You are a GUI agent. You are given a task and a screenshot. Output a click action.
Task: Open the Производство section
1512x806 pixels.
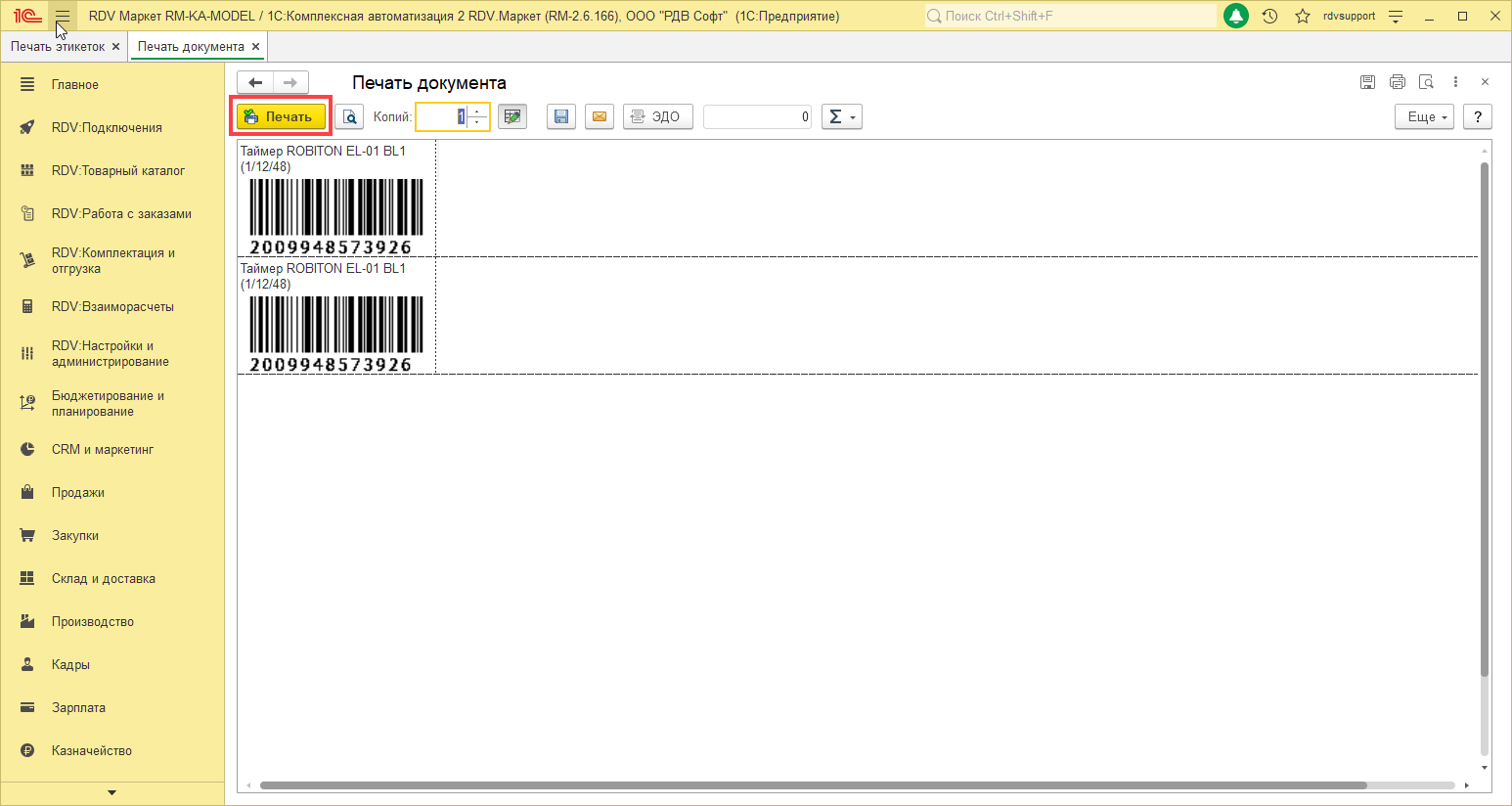pos(112,622)
